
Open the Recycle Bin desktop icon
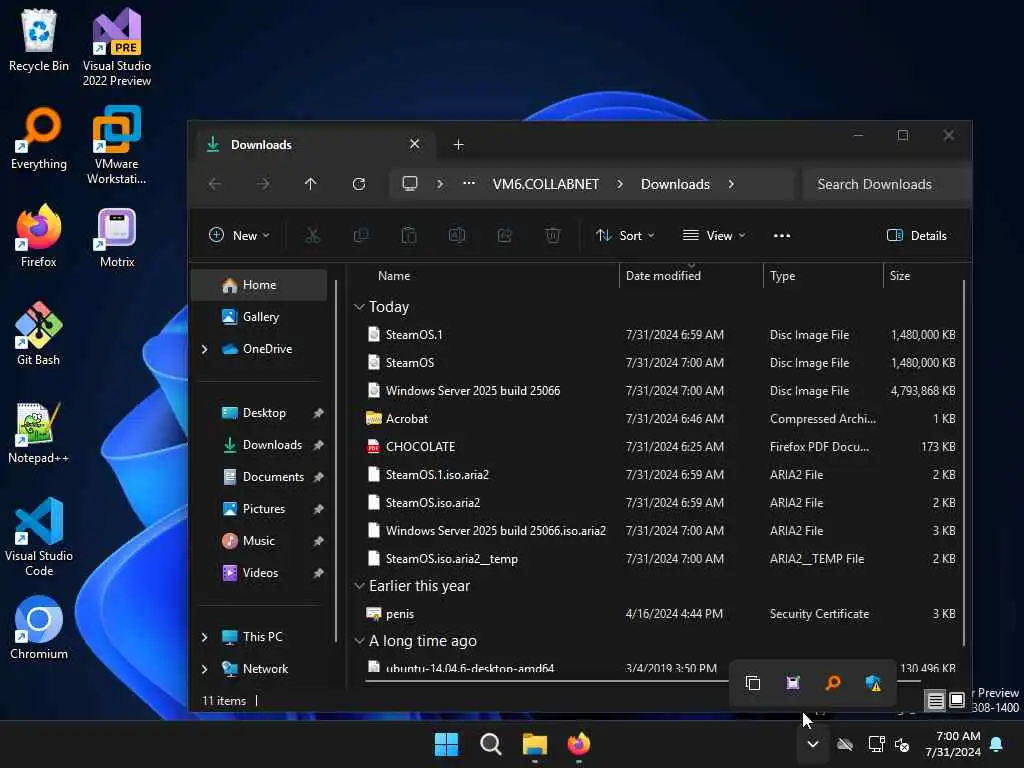[39, 40]
